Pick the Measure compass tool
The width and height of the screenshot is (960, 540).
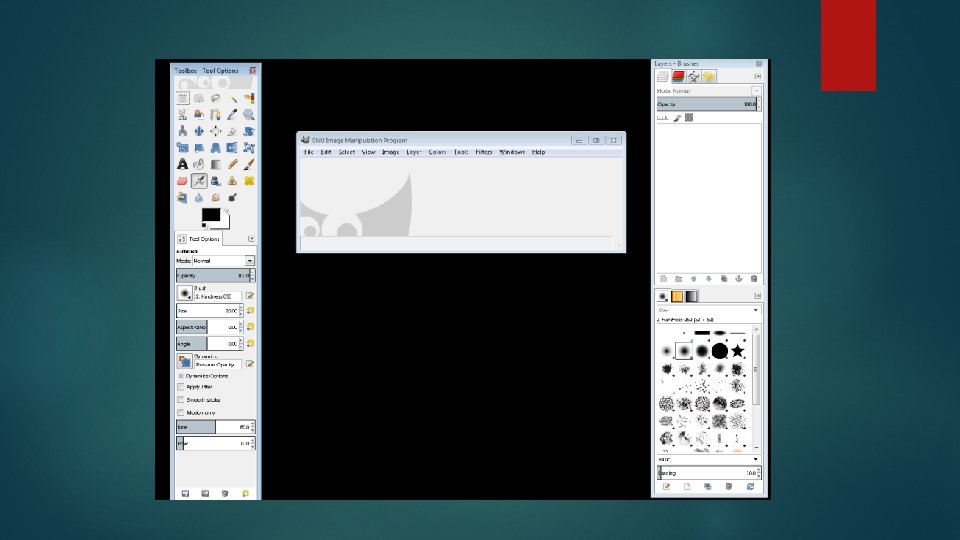(x=182, y=131)
